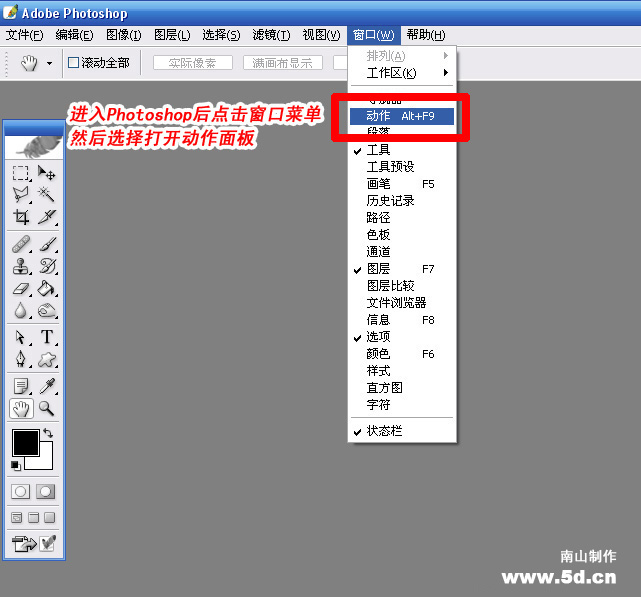Switch to Full Screen Mode

click(x=50, y=518)
